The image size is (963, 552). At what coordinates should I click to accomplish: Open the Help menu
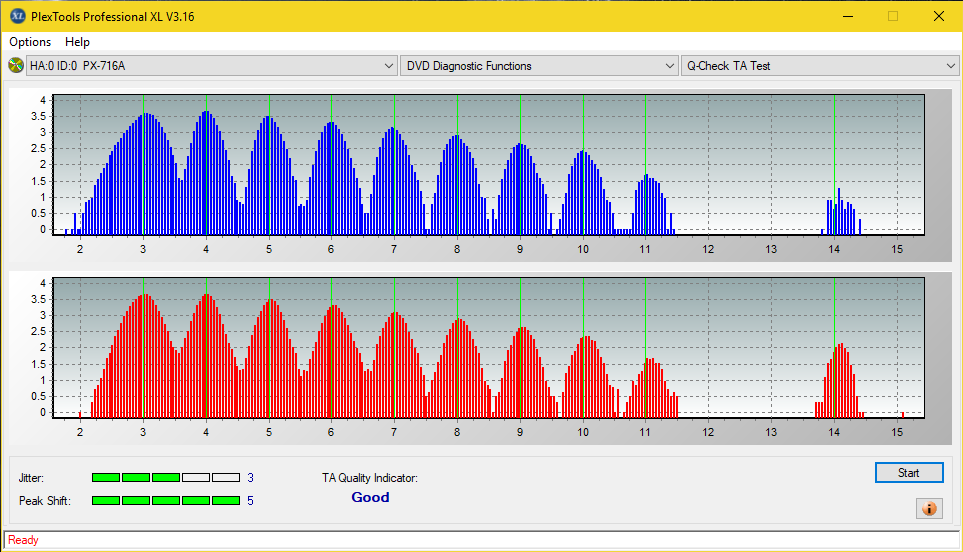77,42
